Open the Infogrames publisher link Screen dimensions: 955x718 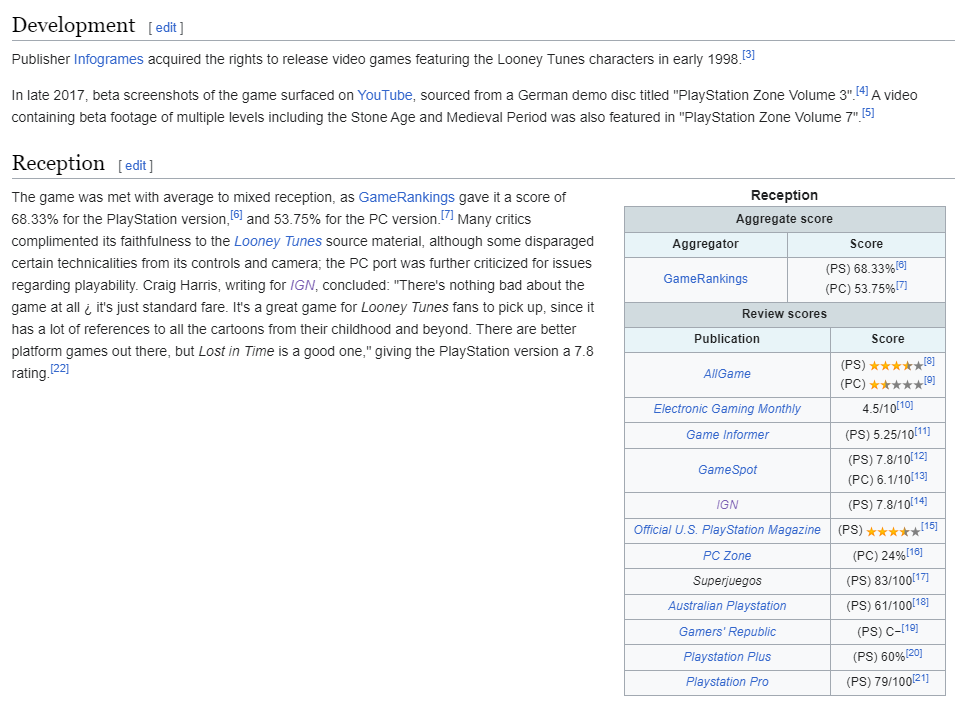(x=108, y=59)
